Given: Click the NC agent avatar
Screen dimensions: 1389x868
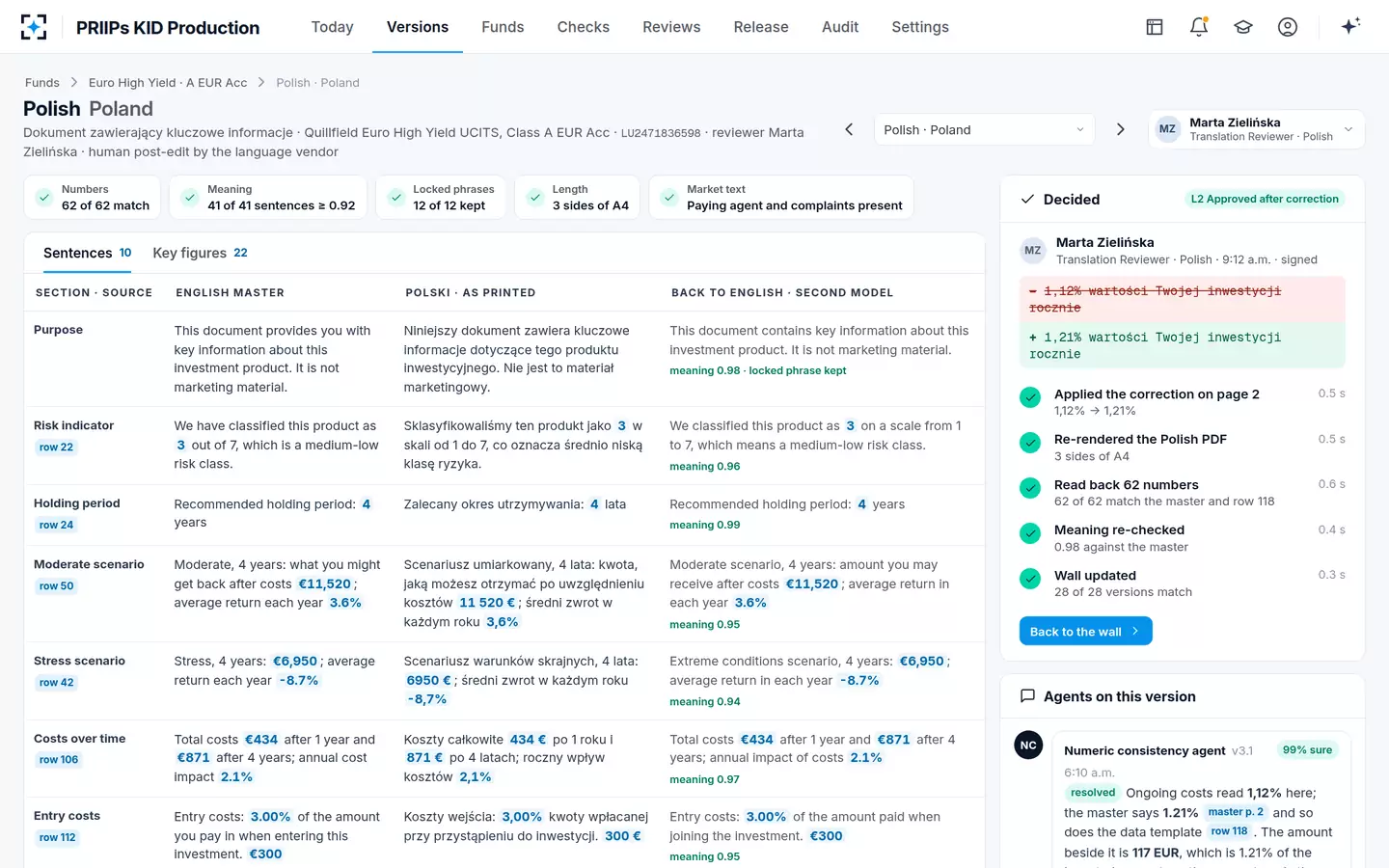Looking at the screenshot, I should pos(1028,746).
